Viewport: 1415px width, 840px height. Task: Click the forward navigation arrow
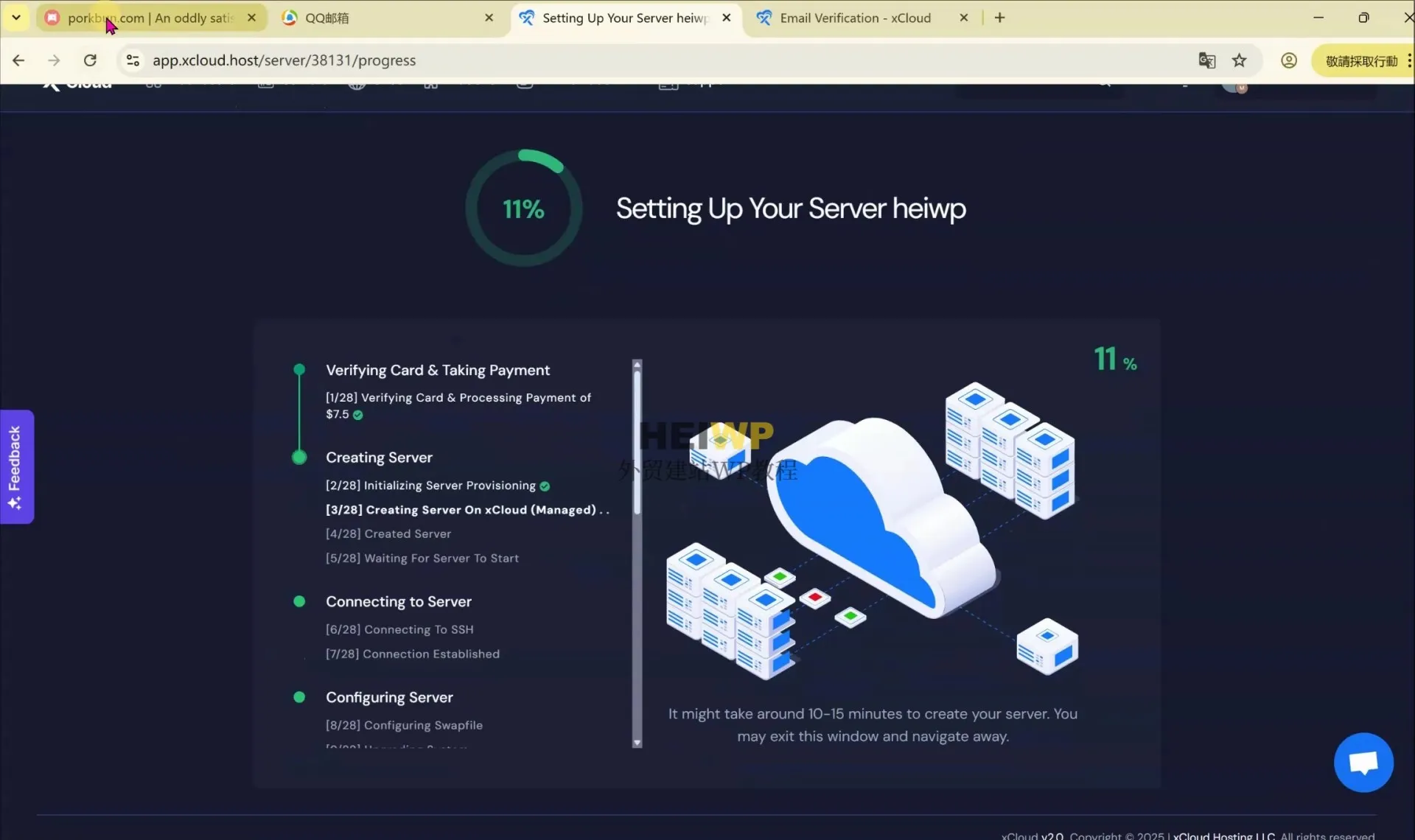54,60
